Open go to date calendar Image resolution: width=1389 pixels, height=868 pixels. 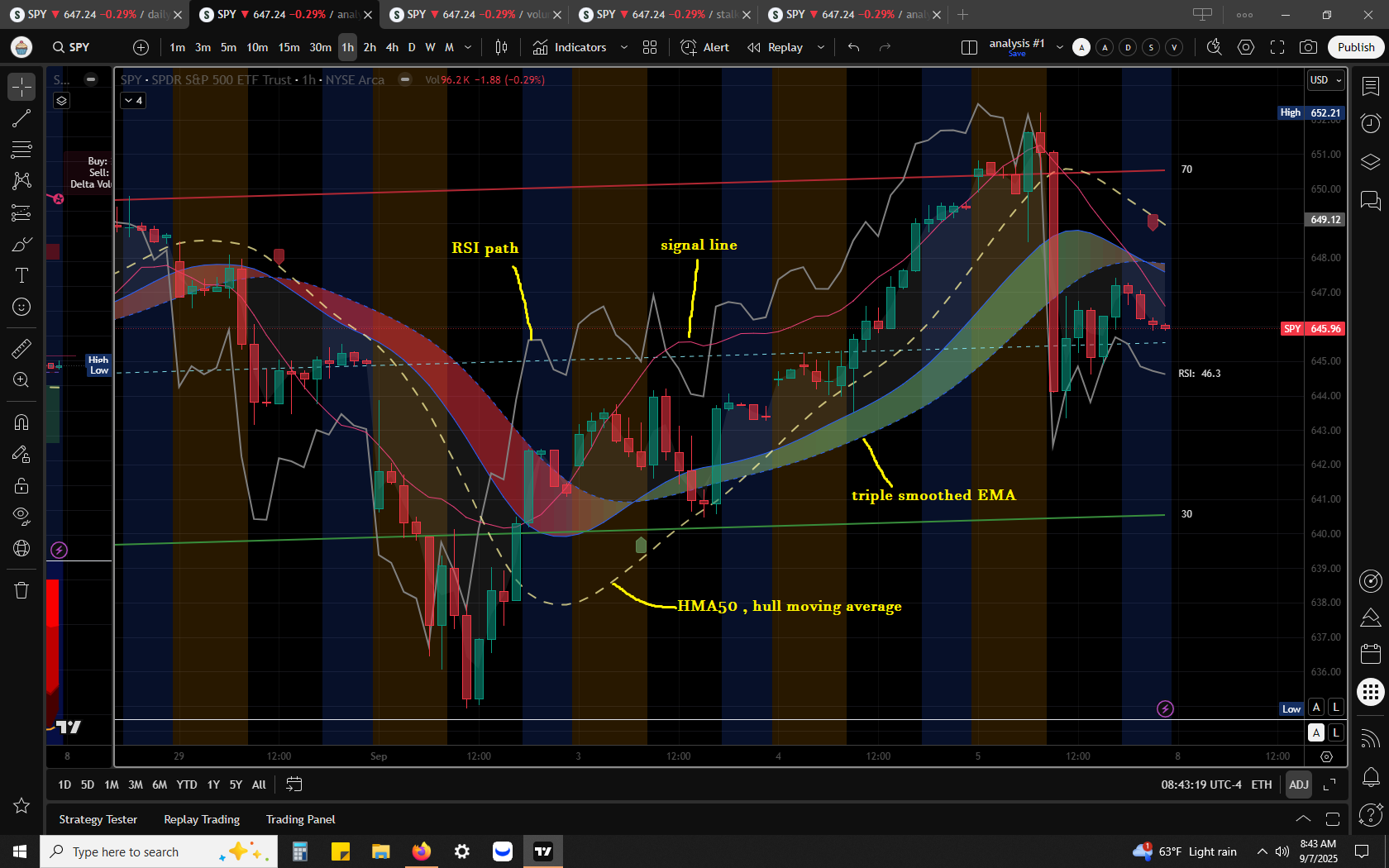pos(294,785)
